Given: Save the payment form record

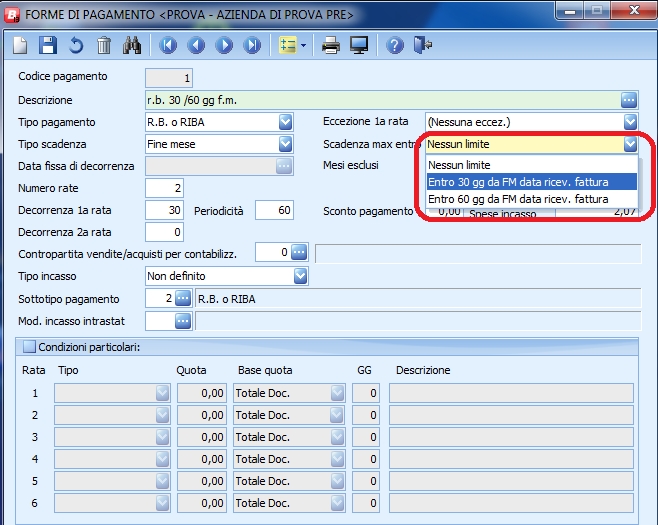Looking at the screenshot, I should 47,45.
